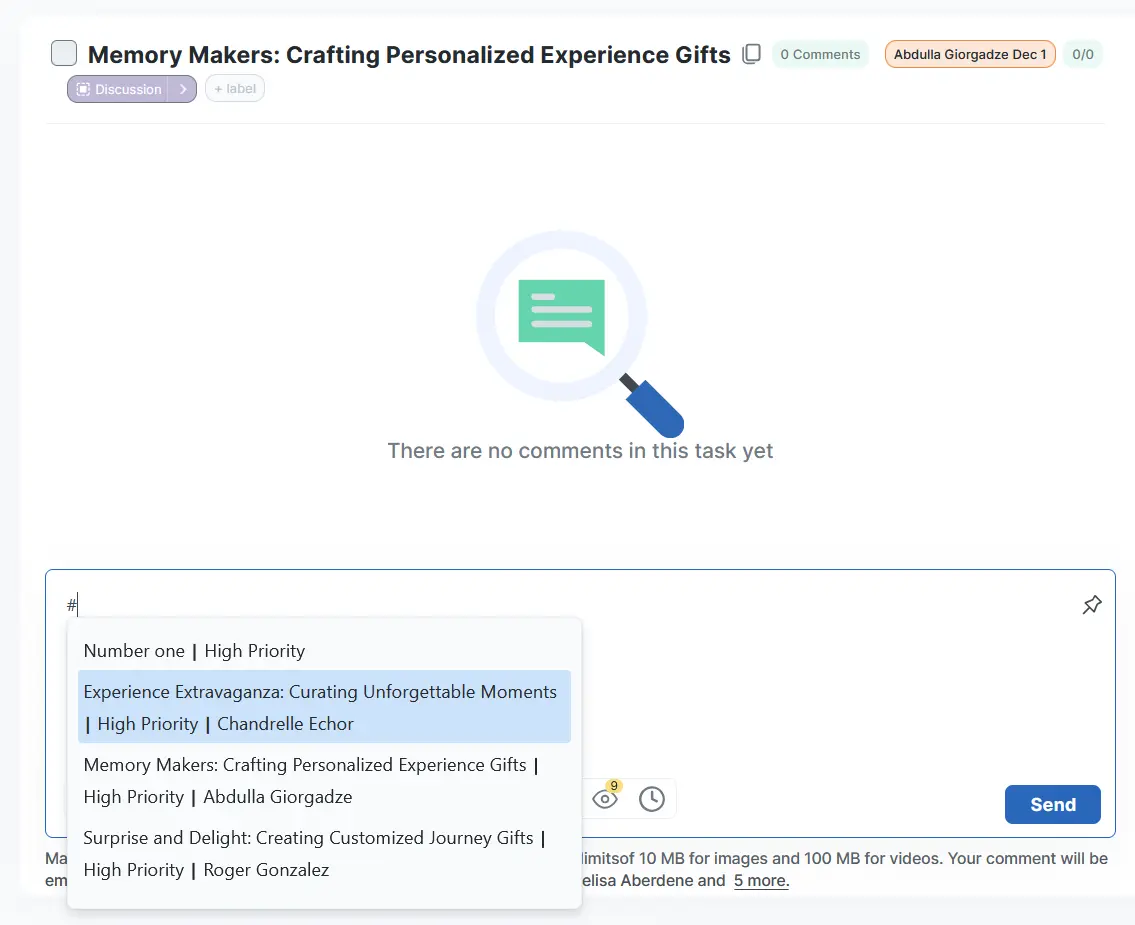Open the 'Abdulla Giorgadze Dec 1' assignee badge

point(969,54)
